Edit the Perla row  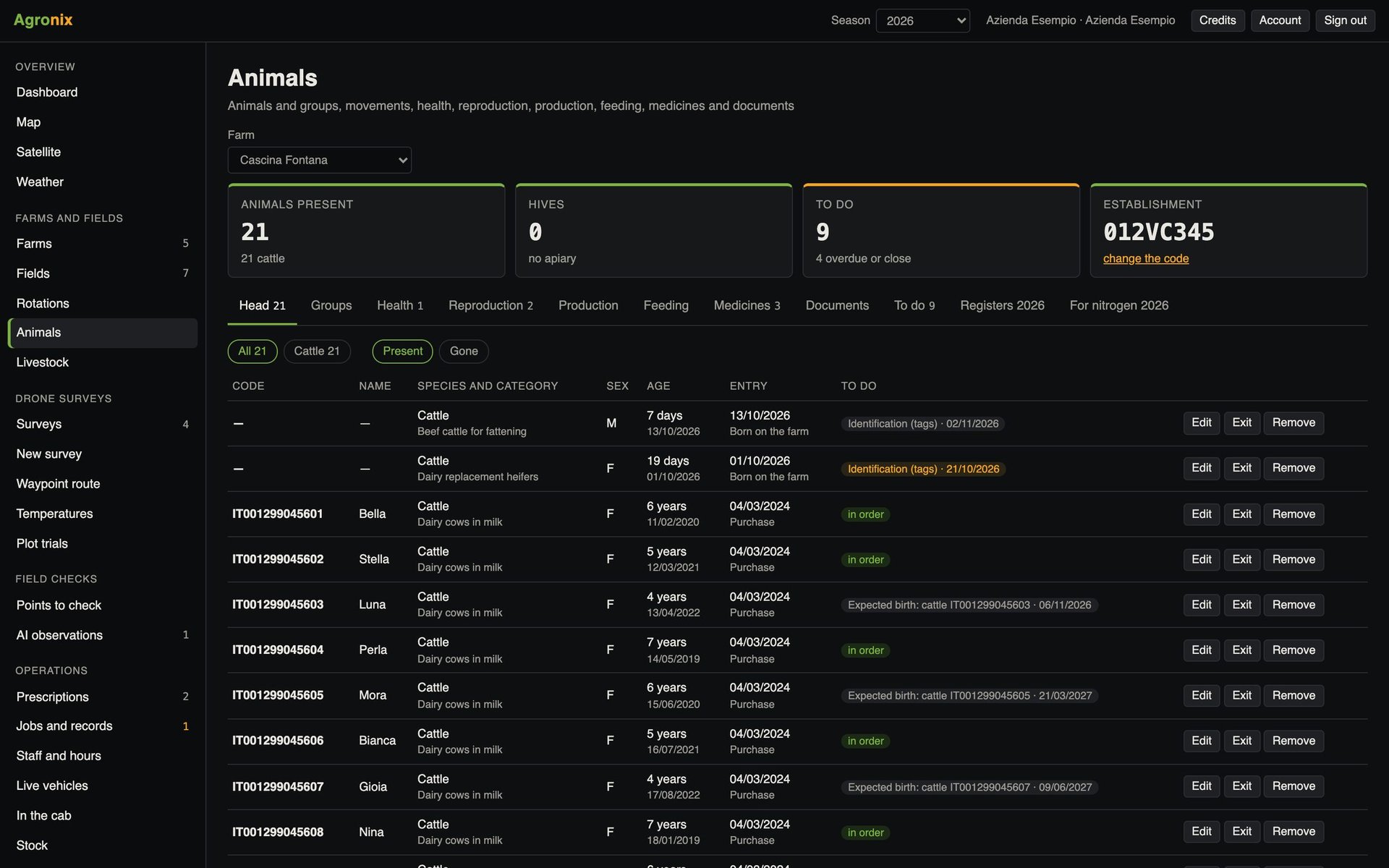pyautogui.click(x=1201, y=650)
